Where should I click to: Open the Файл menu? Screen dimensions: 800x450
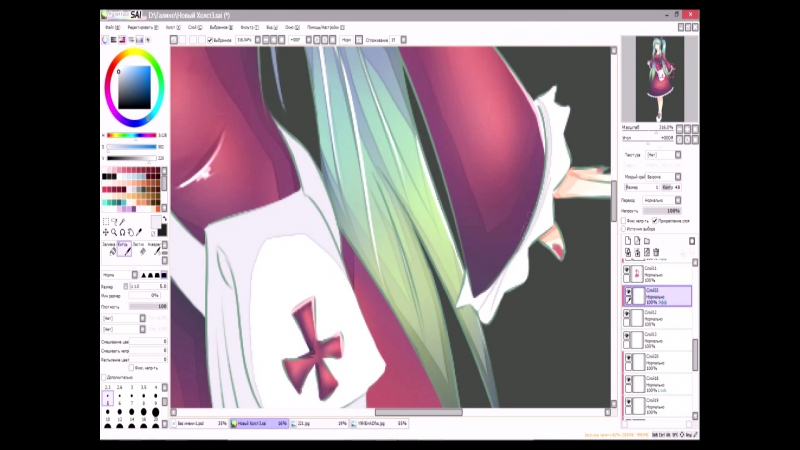point(113,28)
